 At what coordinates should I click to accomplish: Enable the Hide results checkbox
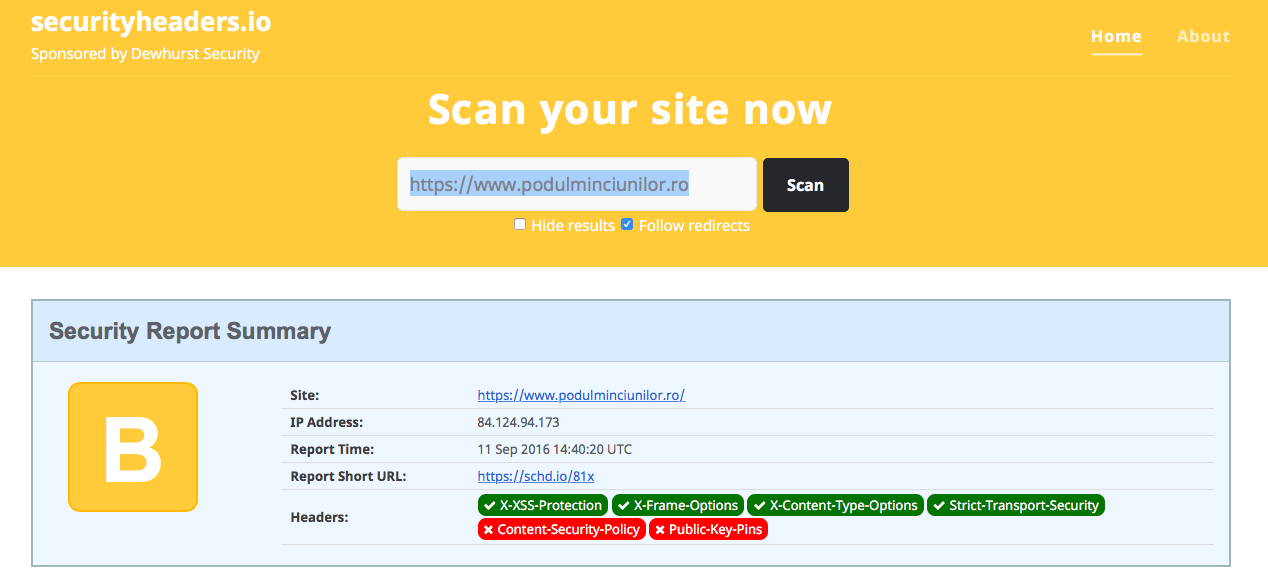click(x=520, y=225)
